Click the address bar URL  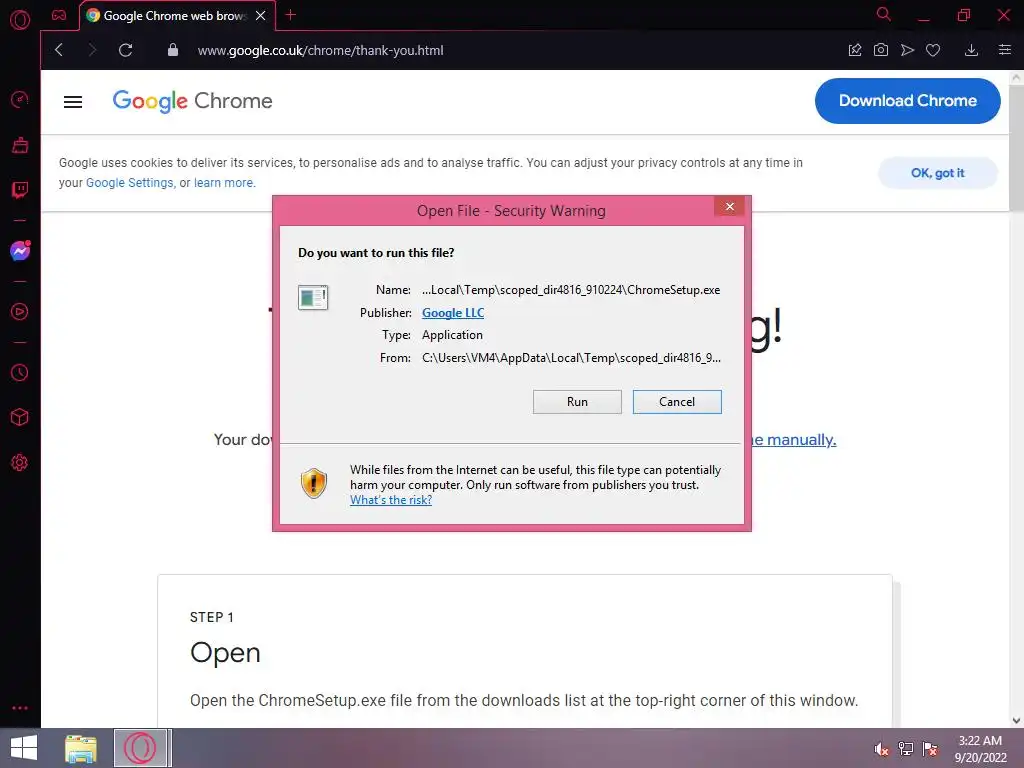pos(320,50)
